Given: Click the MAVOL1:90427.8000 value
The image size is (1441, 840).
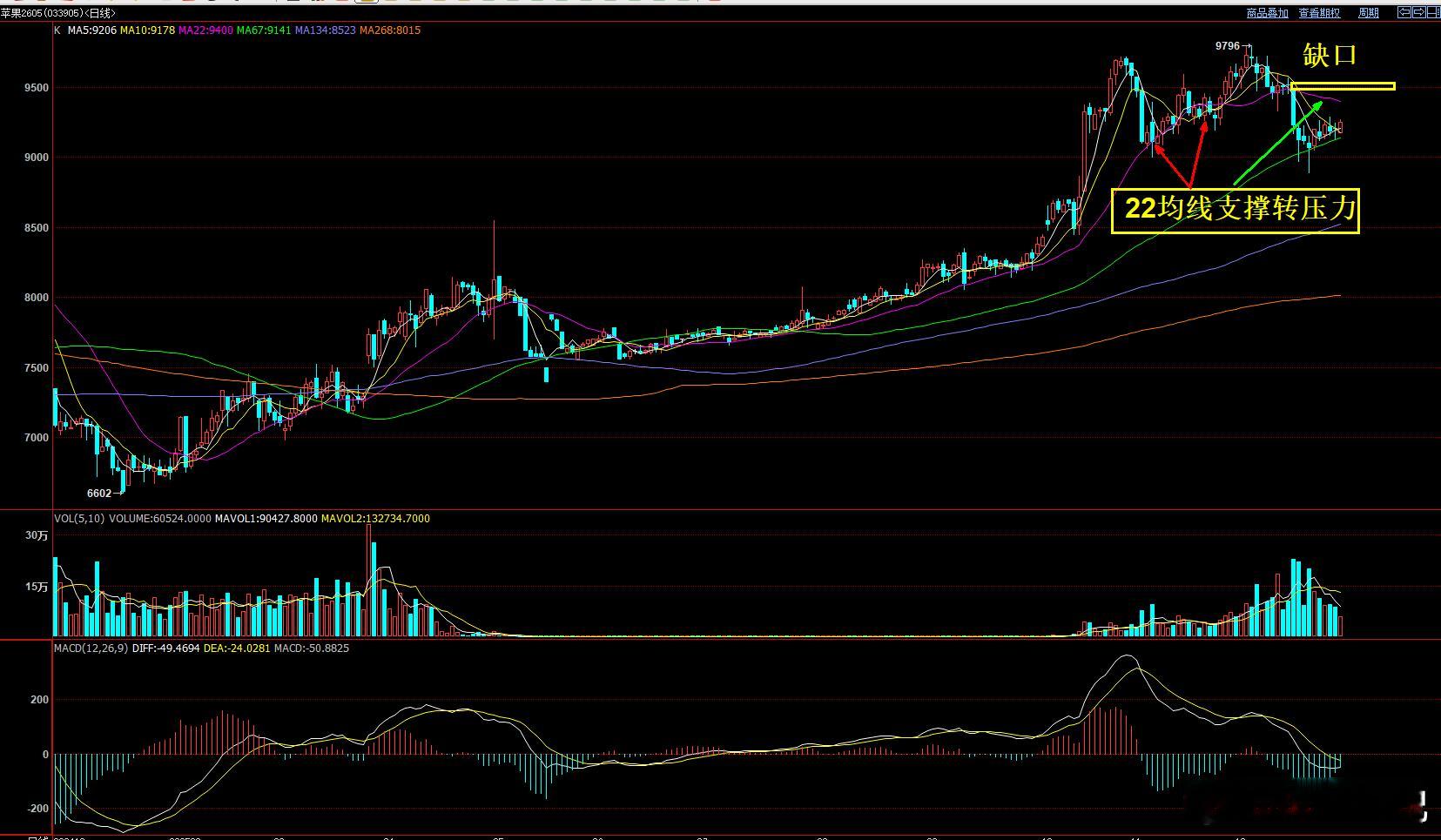Looking at the screenshot, I should coord(266,519).
